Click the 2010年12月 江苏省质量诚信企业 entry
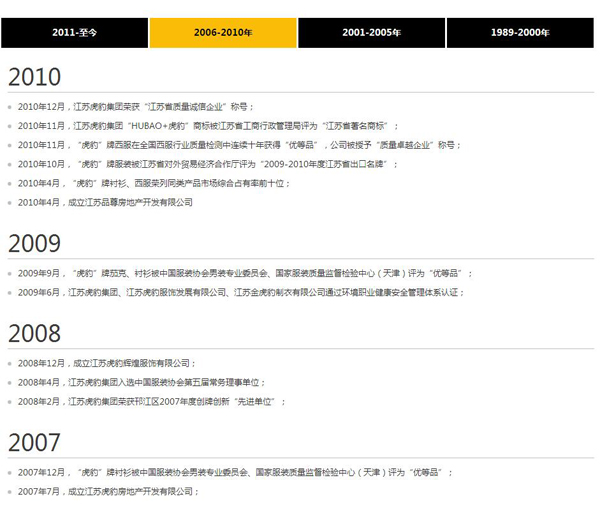 [135, 106]
